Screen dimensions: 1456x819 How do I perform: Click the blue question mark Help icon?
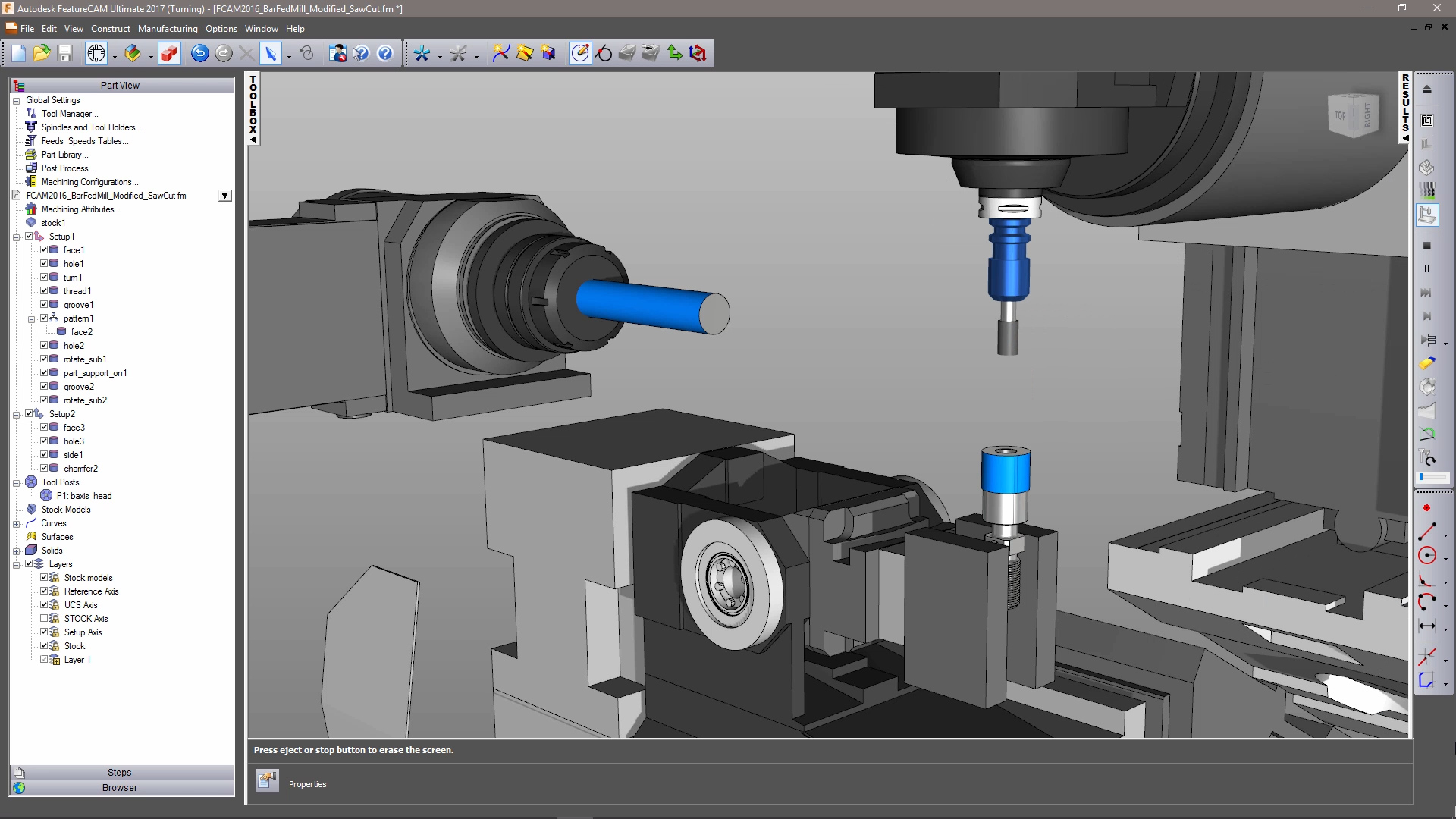click(x=385, y=53)
